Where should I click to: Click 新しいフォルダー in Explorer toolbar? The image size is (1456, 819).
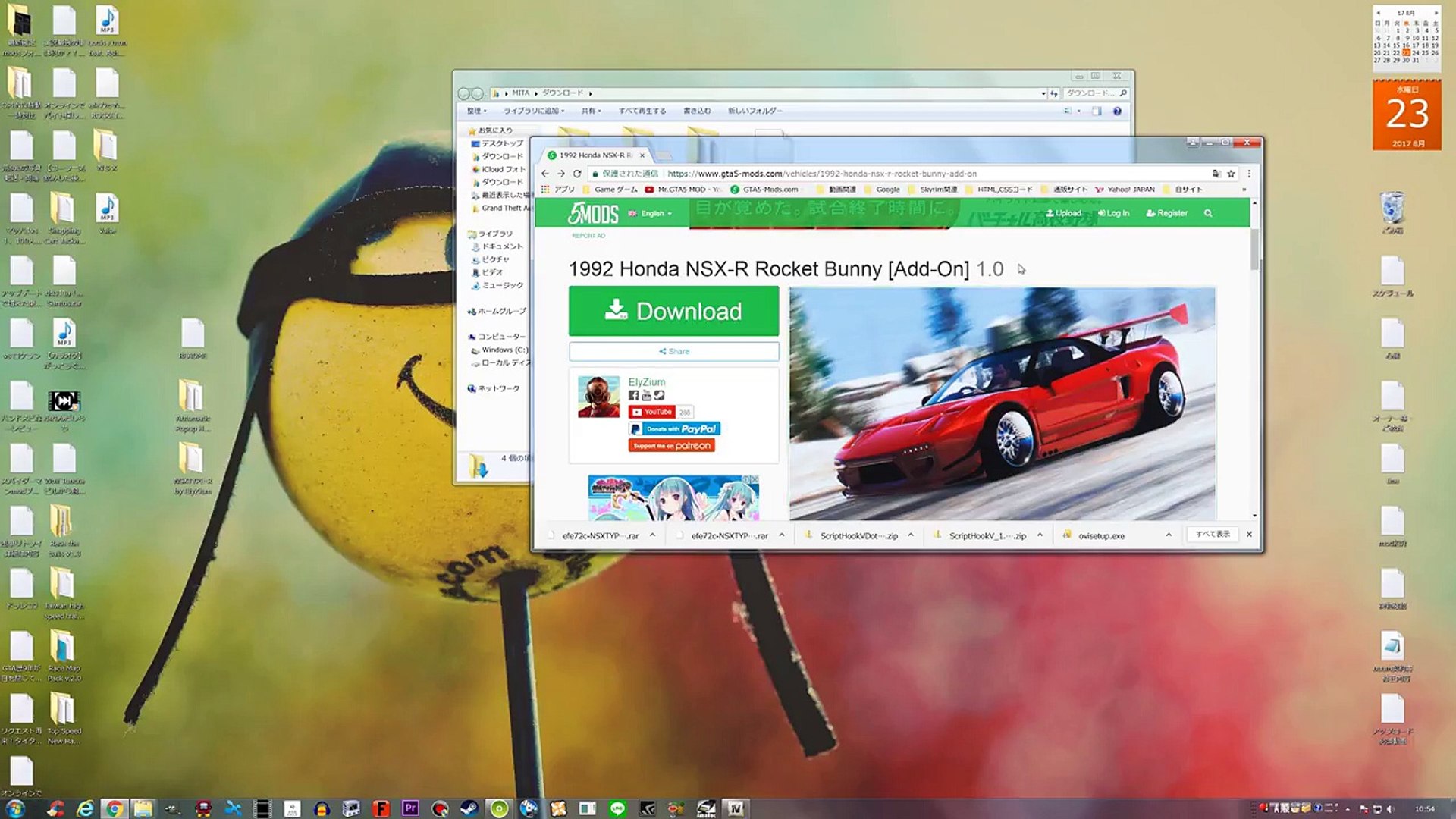[755, 111]
